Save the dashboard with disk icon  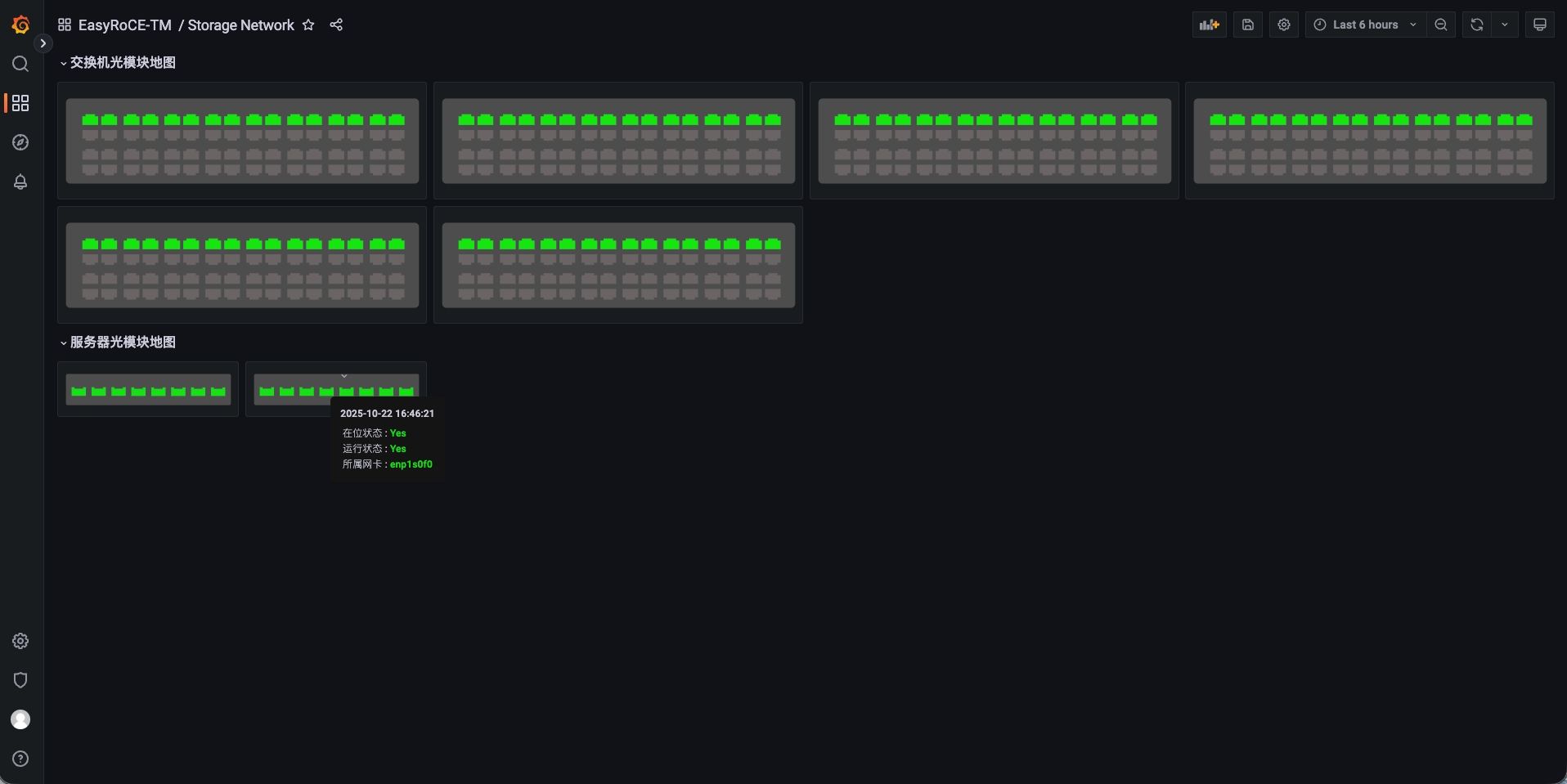click(1247, 25)
